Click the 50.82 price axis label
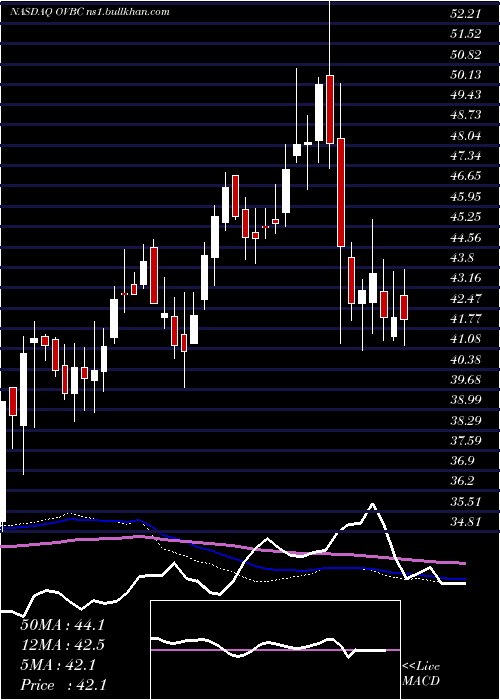The height and width of the screenshot is (700, 500). [465, 54]
